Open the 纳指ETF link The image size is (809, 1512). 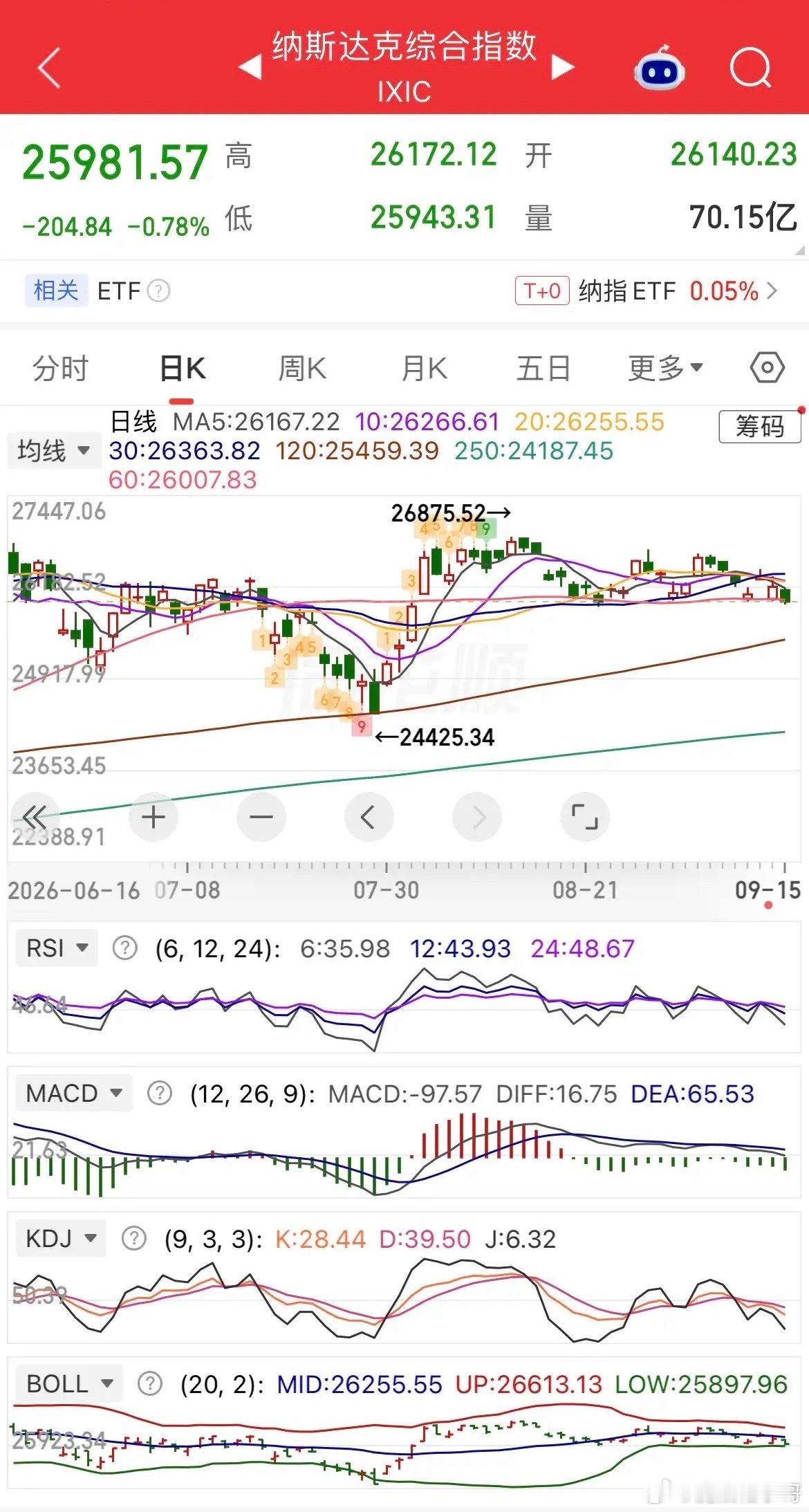[627, 291]
